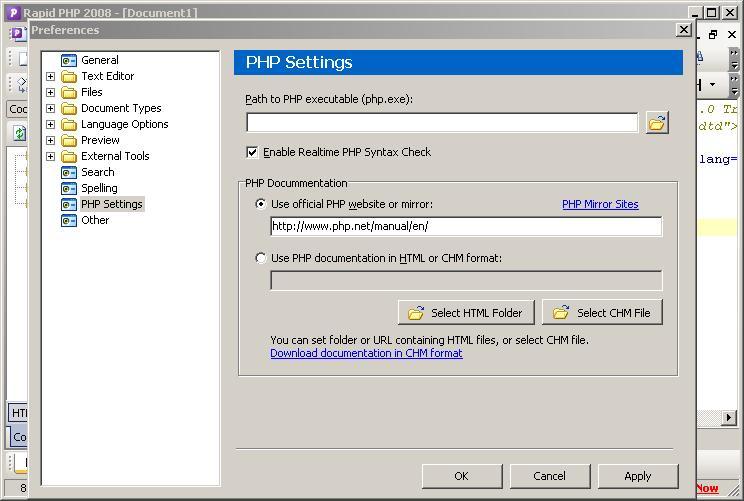
Task: Close the Document1 child window
Action: [x=732, y=35]
